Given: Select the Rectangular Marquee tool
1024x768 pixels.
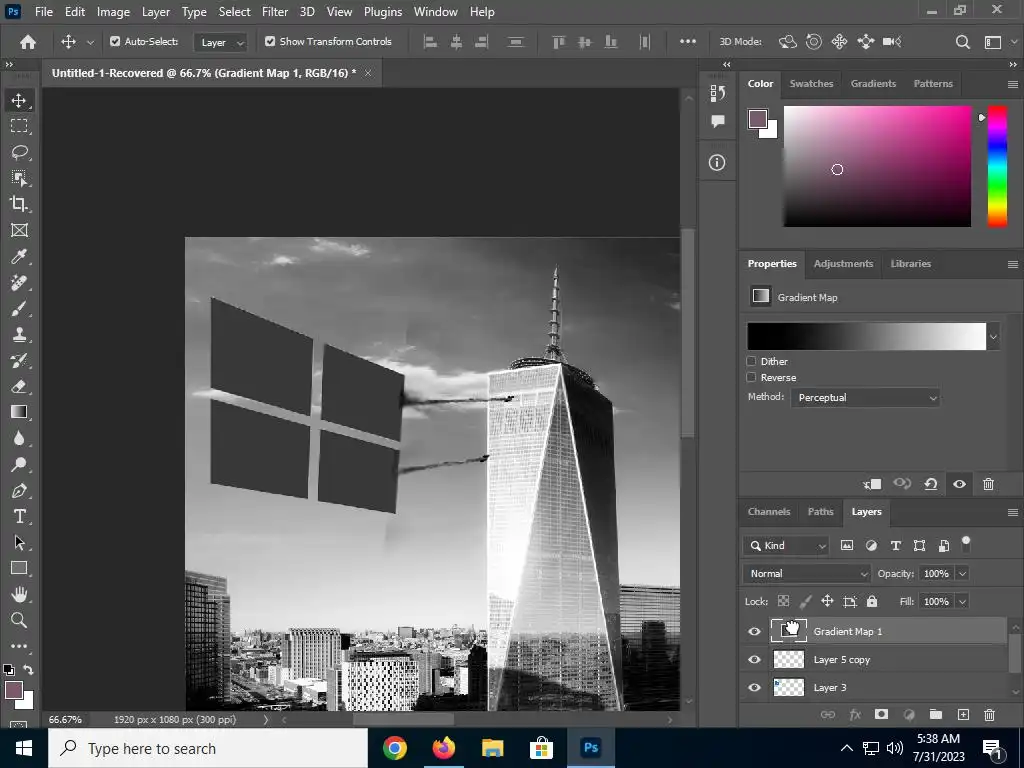Looking at the screenshot, I should coord(19,126).
